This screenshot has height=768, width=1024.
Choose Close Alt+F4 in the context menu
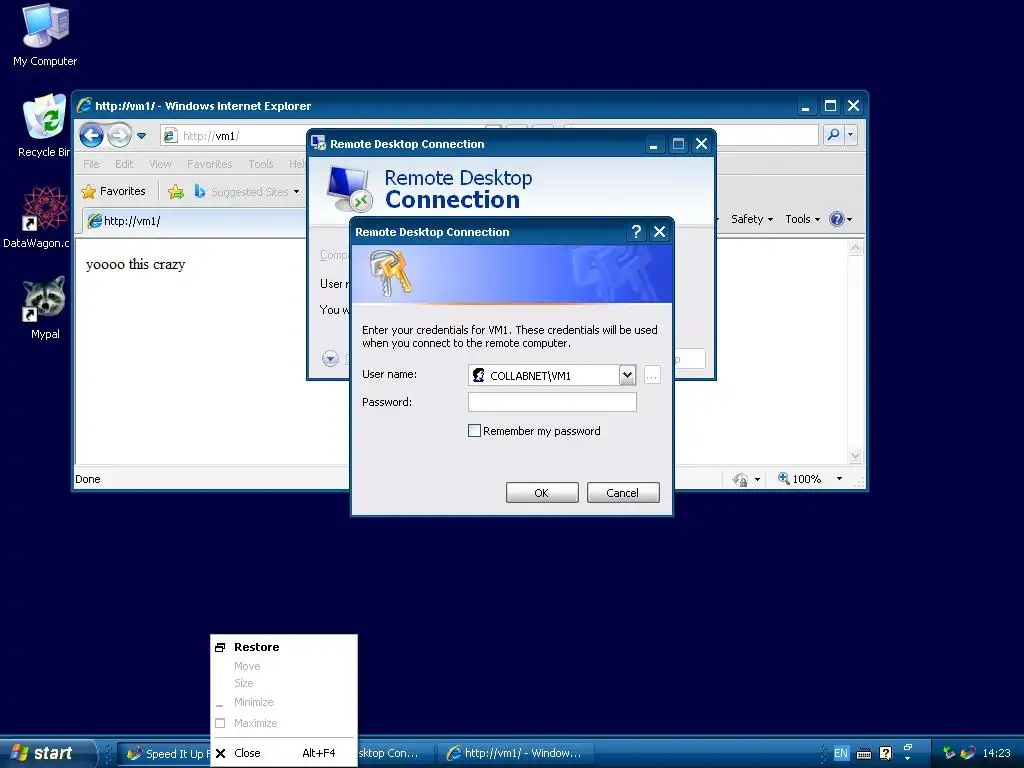tap(284, 753)
